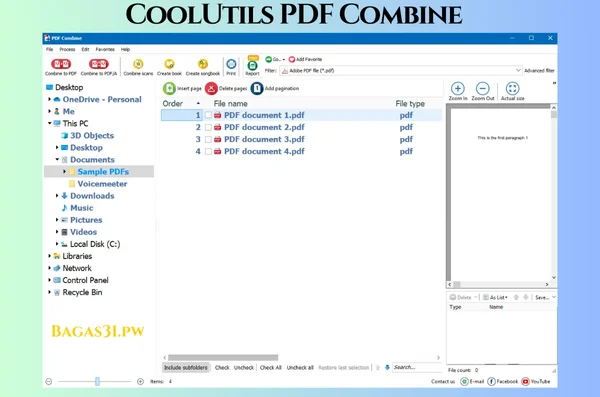The image size is (600, 397).
Task: Check the box for PDF document 3.pdf
Action: click(208, 139)
